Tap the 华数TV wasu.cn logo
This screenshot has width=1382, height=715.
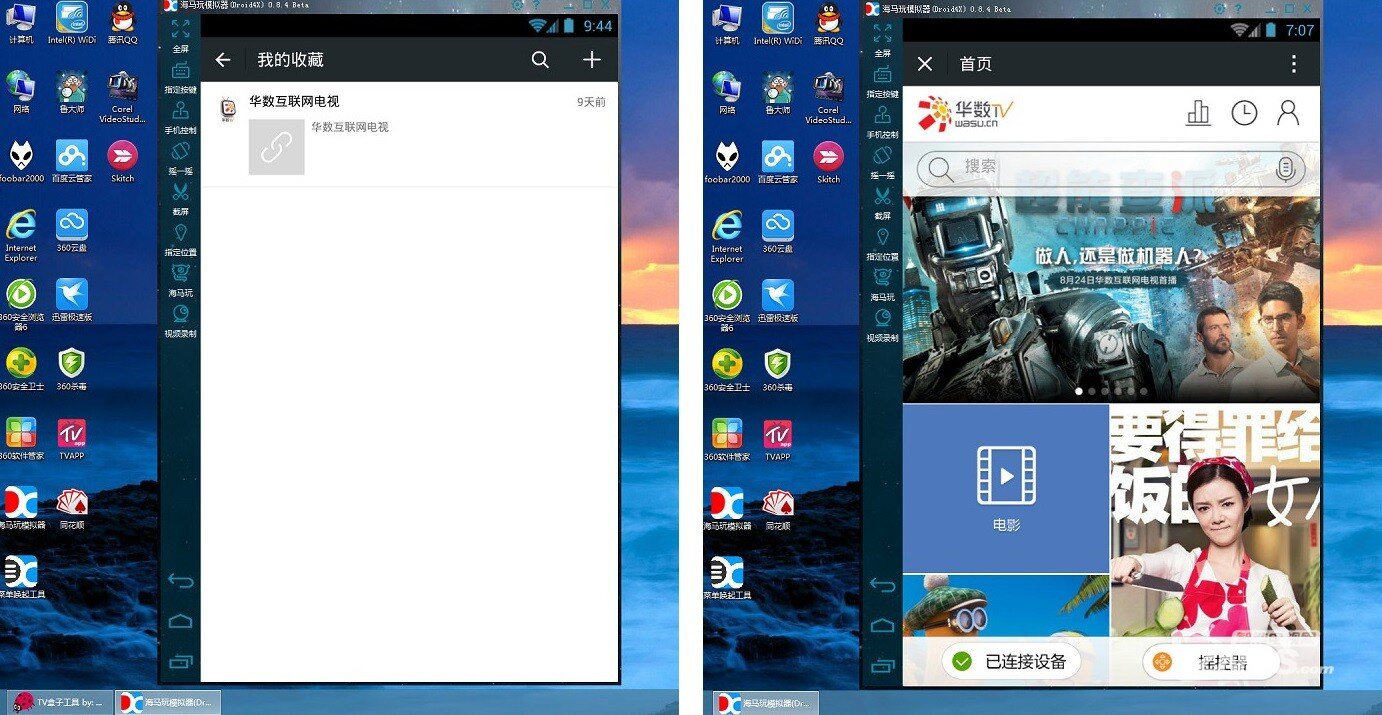(965, 113)
